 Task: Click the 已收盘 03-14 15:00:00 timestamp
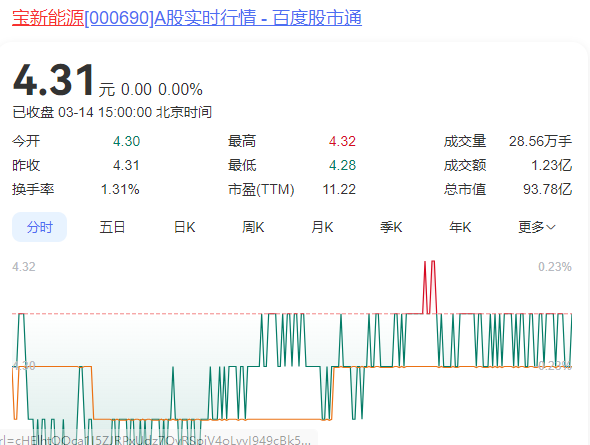112,112
